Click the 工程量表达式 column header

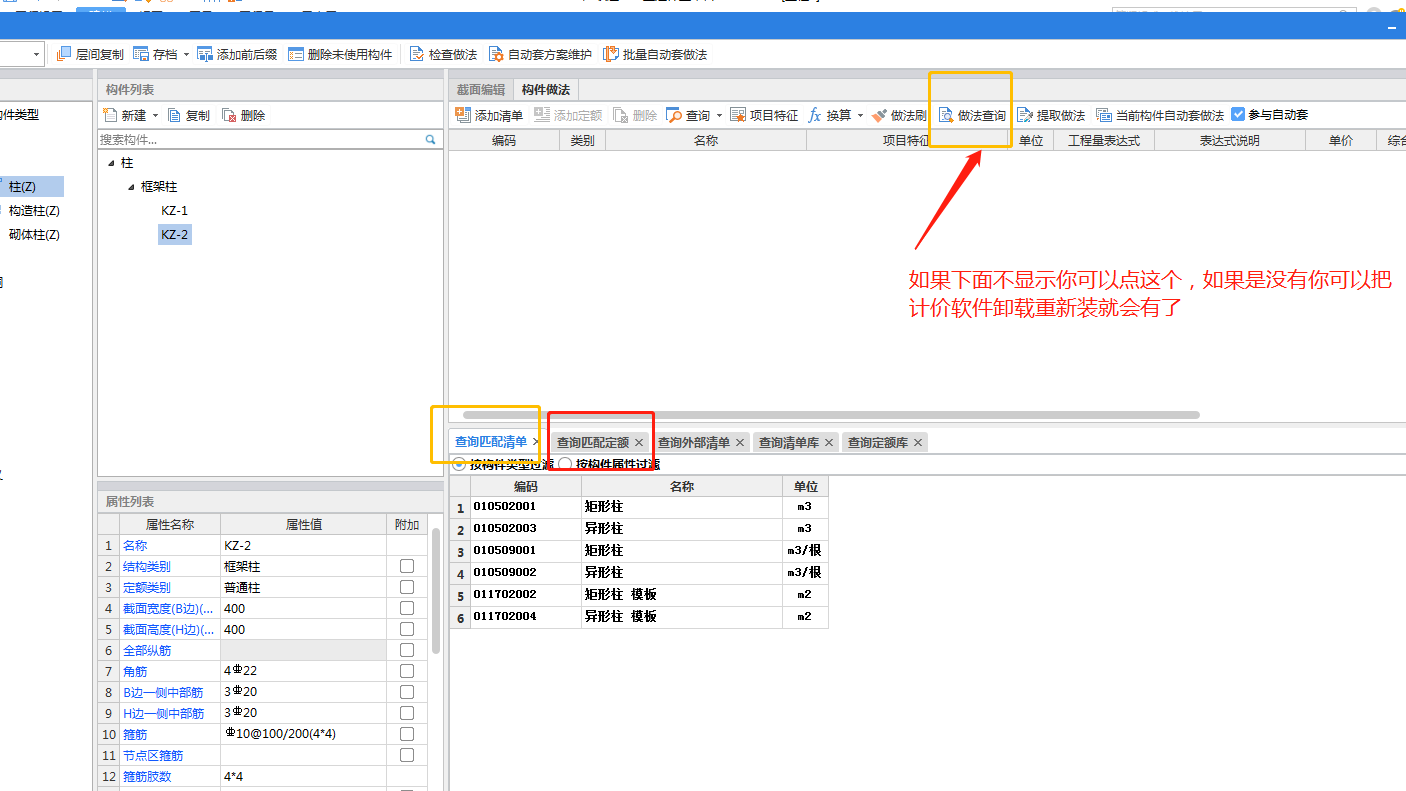pos(1104,141)
